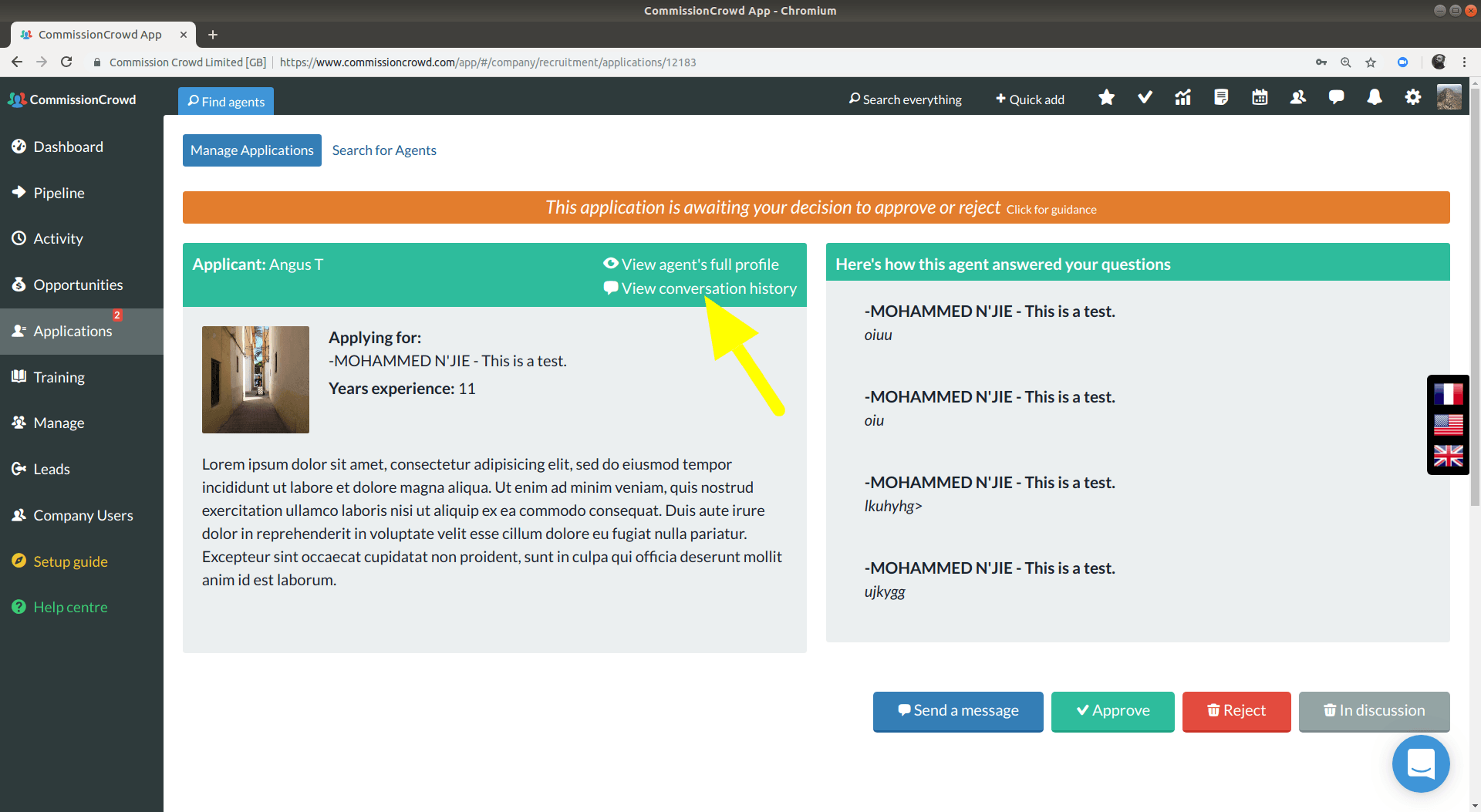
Task: Click the page vertical scrollbar
Action: coord(1475,308)
